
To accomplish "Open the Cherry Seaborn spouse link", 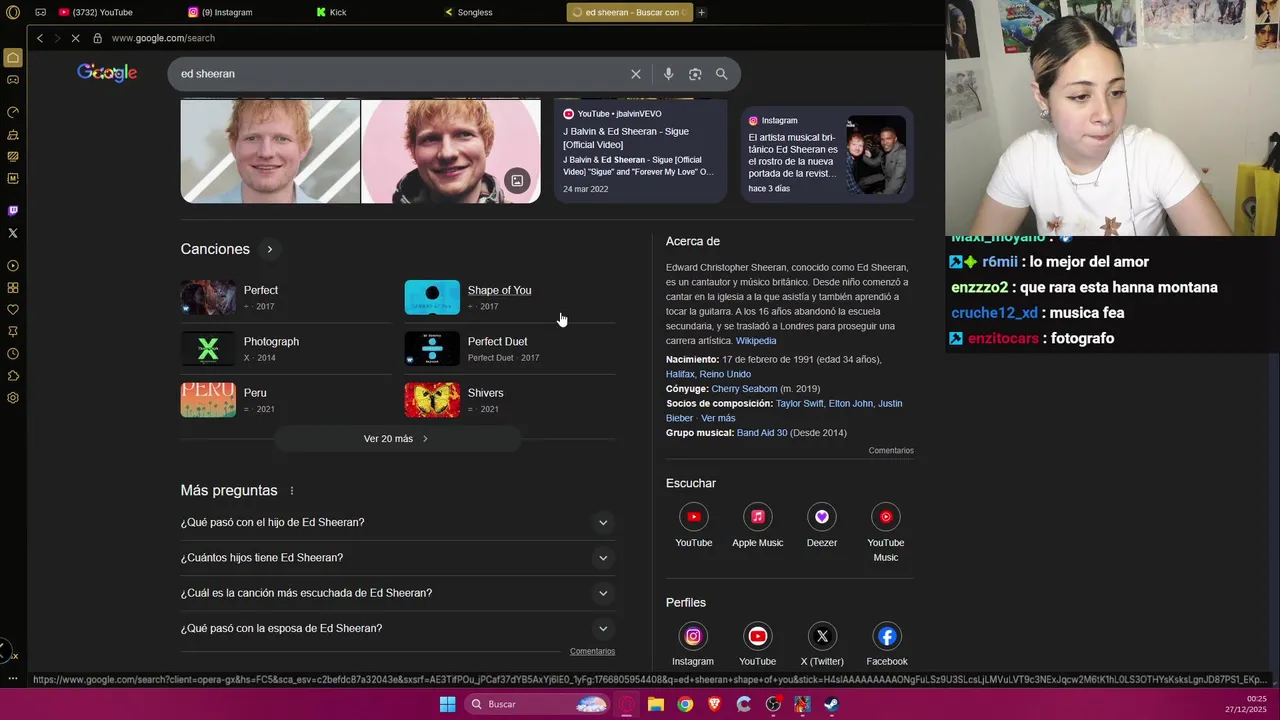I will click(744, 389).
